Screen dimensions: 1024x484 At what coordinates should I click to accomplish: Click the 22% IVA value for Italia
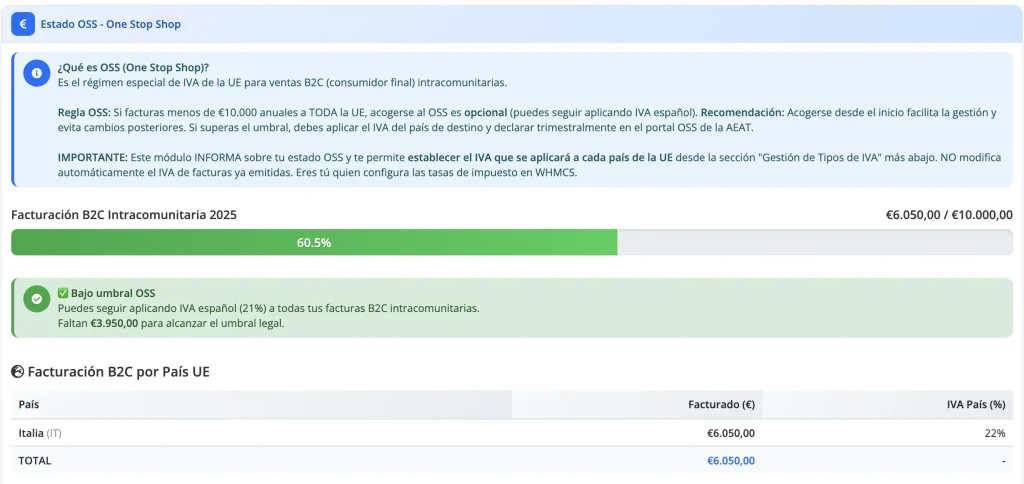click(x=994, y=433)
